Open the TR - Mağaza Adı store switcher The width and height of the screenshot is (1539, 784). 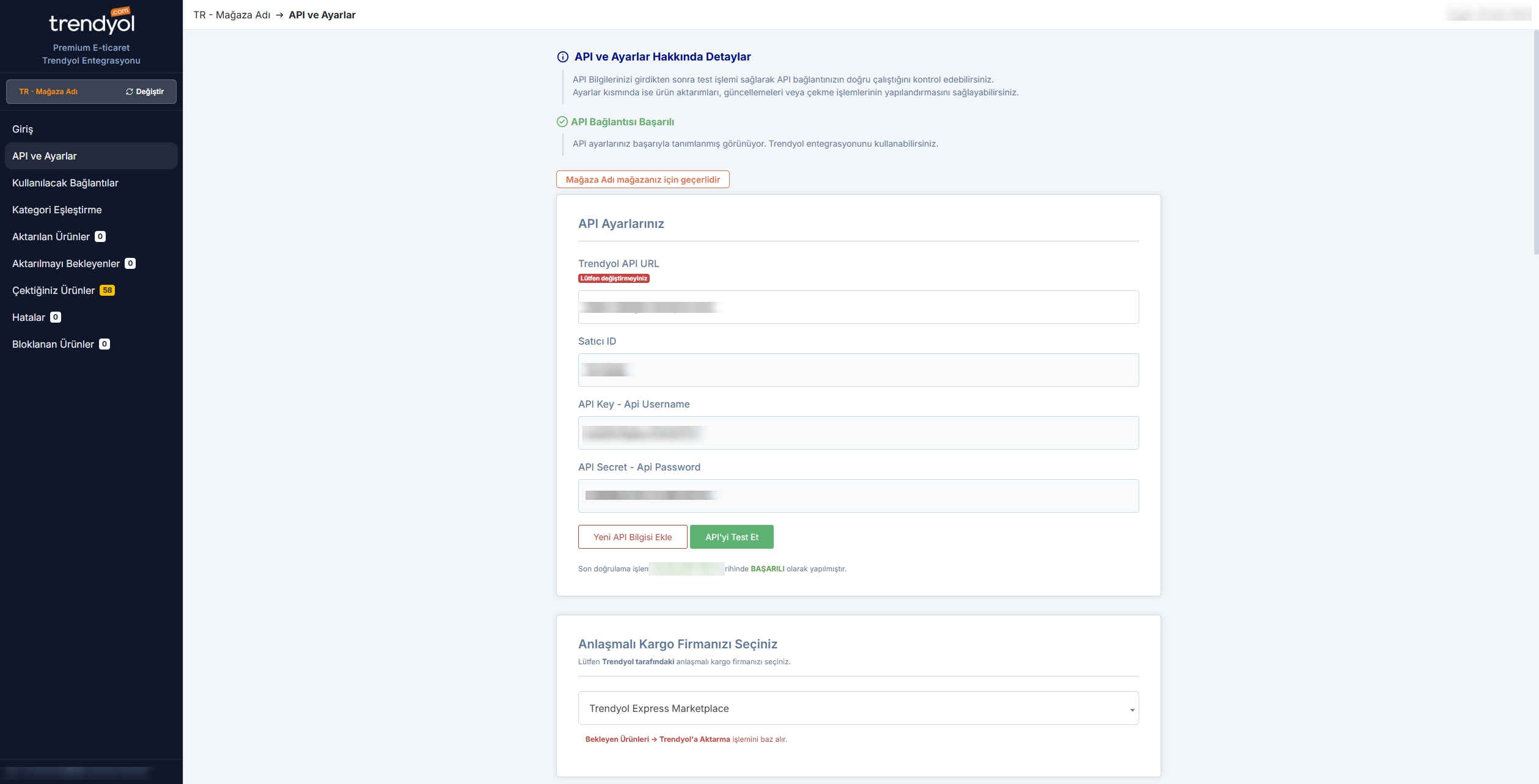[x=48, y=92]
